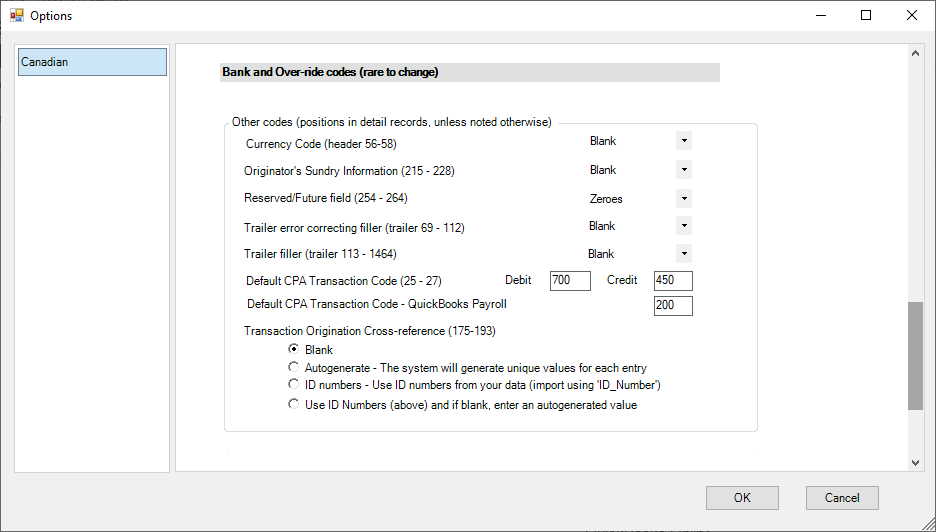Image resolution: width=936 pixels, height=532 pixels.
Task: Select the Blank cross-reference radio button
Action: click(x=293, y=349)
